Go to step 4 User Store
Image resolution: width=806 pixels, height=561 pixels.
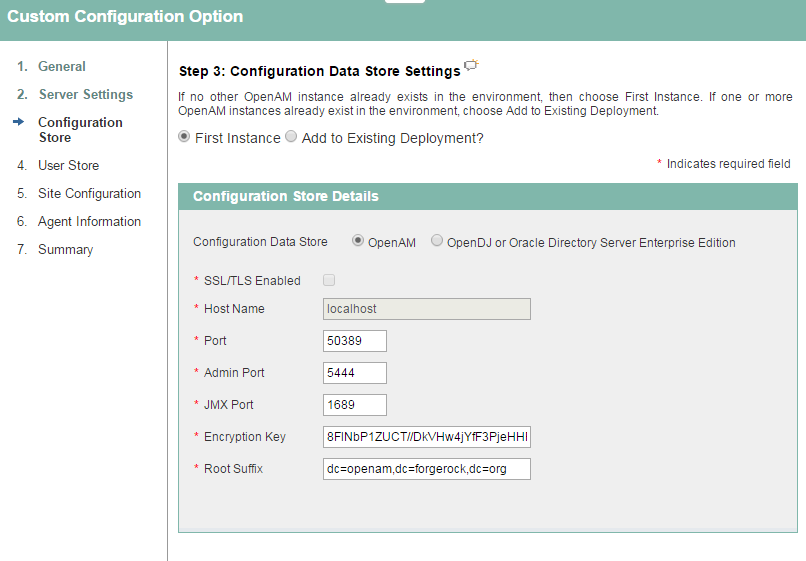(68, 166)
